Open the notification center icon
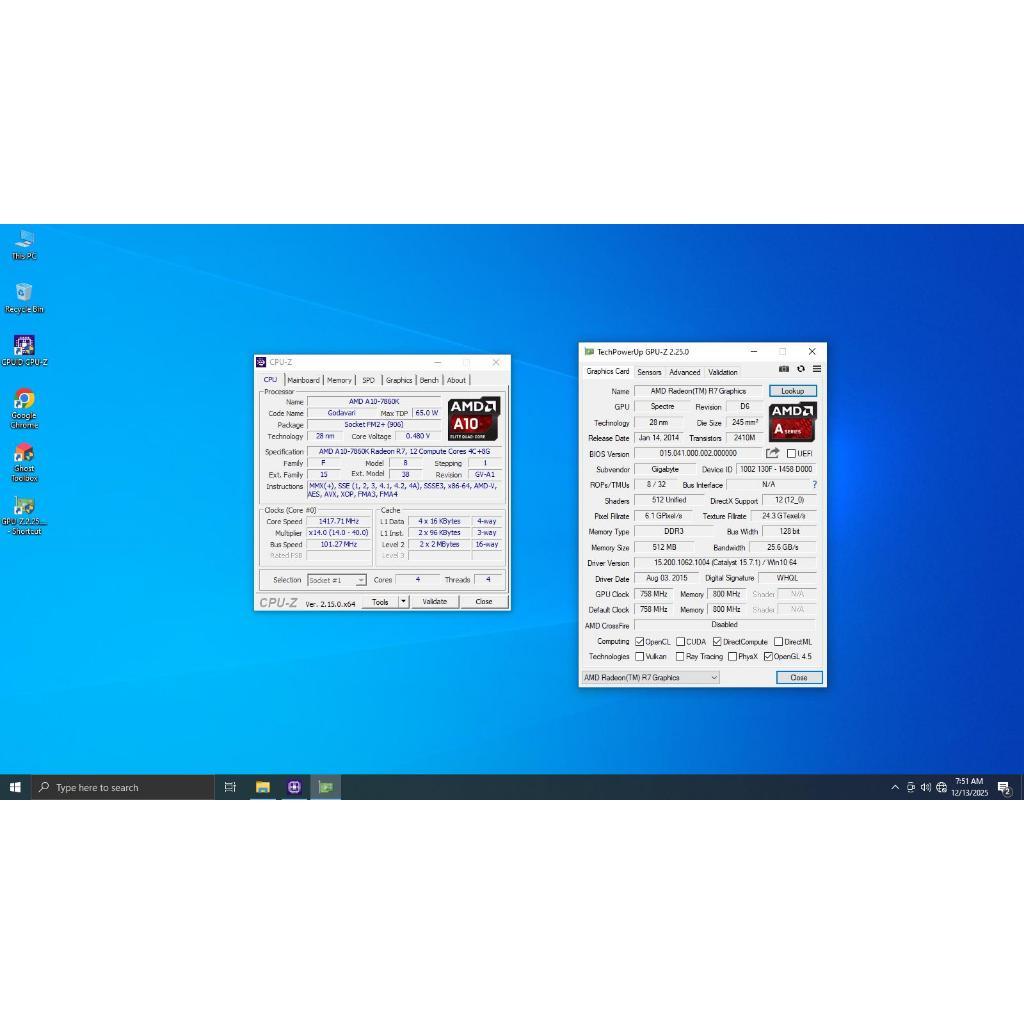Image resolution: width=1024 pixels, height=1024 pixels. pos(1004,788)
